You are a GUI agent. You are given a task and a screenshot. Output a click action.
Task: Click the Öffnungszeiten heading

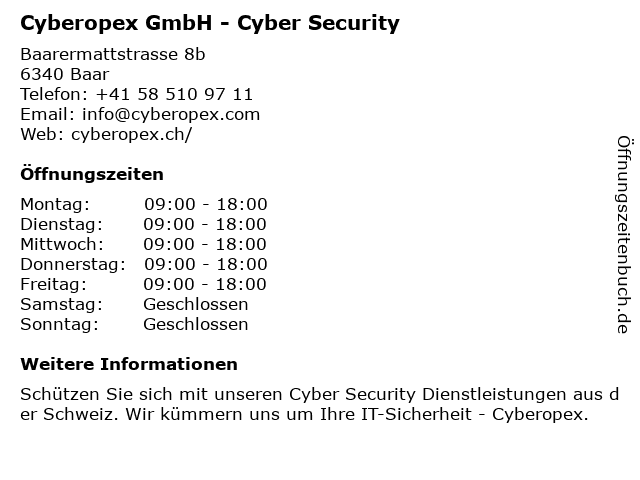point(92,174)
